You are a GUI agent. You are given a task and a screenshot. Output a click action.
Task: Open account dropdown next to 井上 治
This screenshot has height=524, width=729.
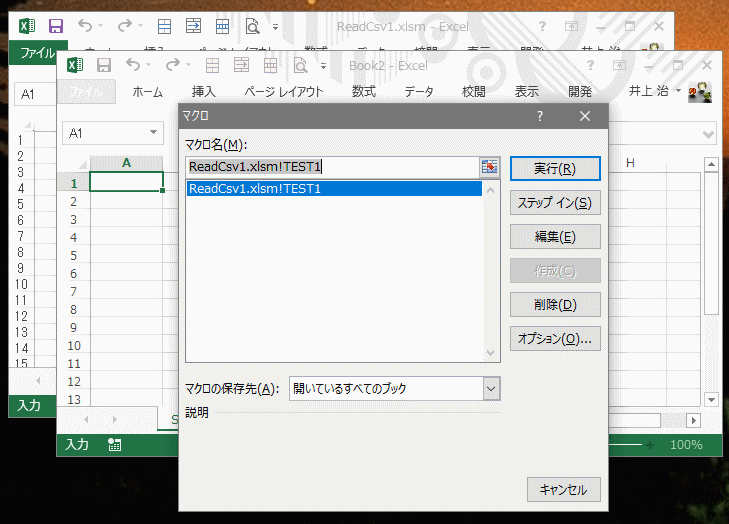[x=678, y=90]
